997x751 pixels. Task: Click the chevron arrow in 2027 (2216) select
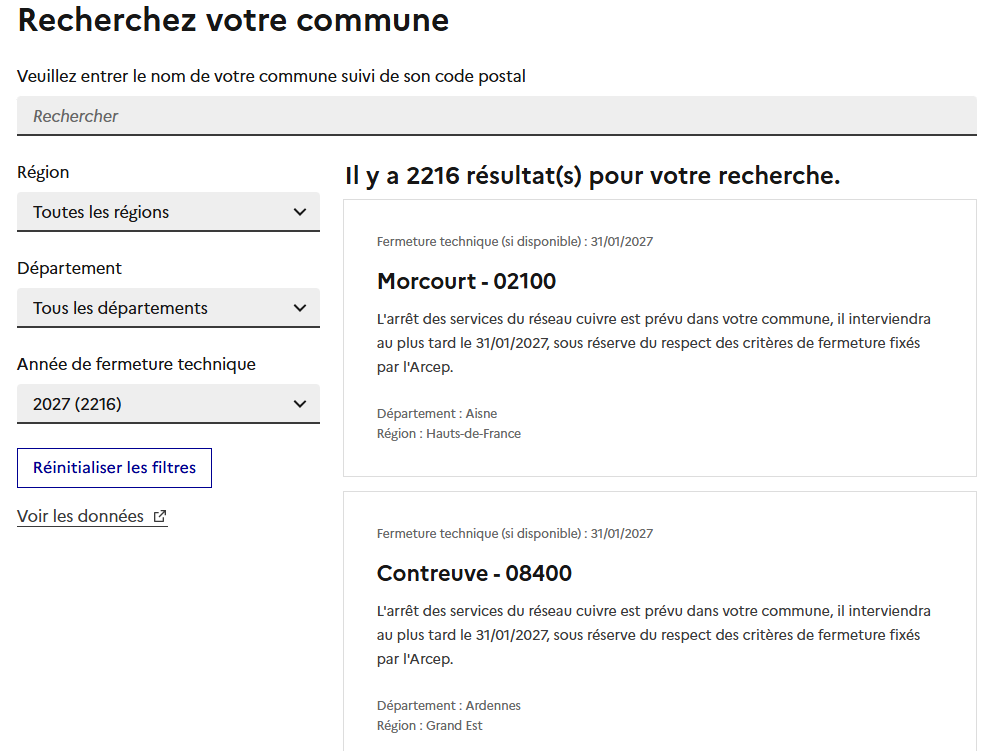pos(300,404)
